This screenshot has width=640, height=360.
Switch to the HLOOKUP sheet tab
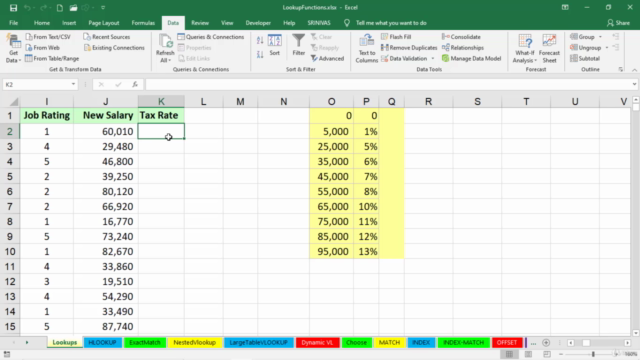tap(102, 342)
